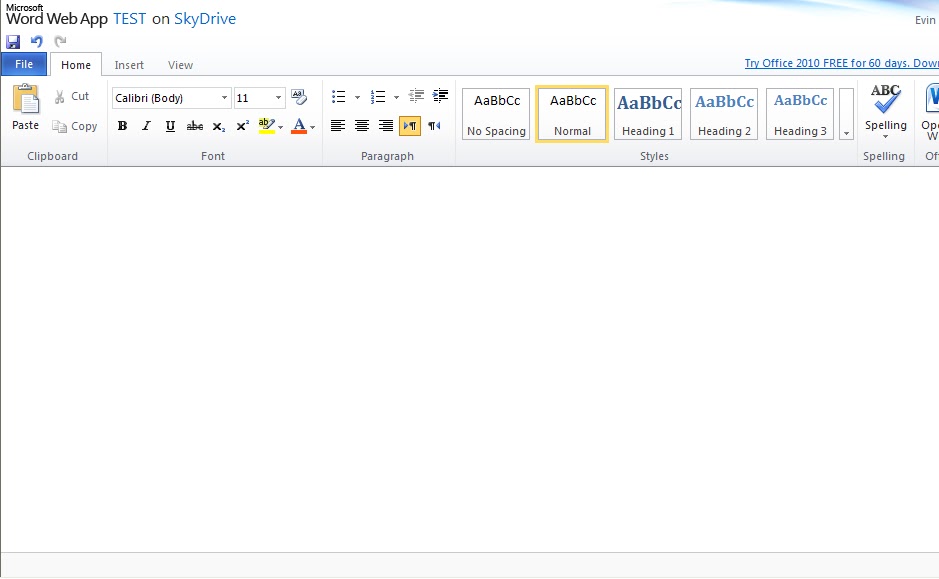Click the TEST document name
This screenshot has width=939, height=579.
point(129,19)
